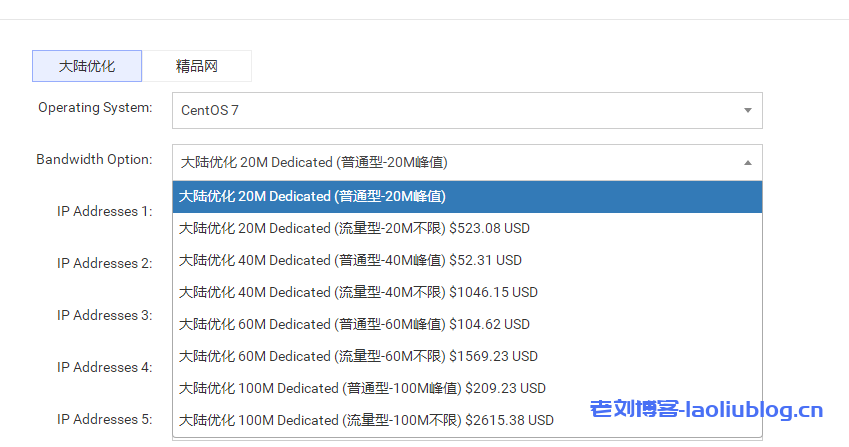The width and height of the screenshot is (849, 447).
Task: Click the 老刘博客 laoliublog.cn watermark
Action: [x=706, y=410]
